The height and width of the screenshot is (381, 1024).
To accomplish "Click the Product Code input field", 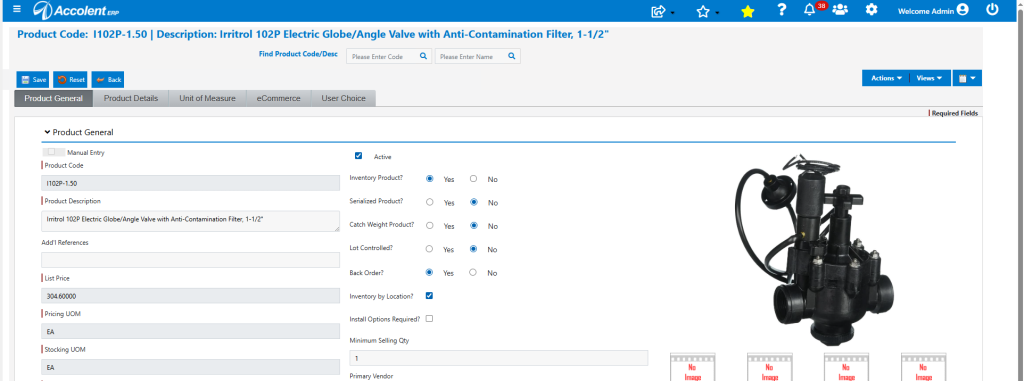I will pyautogui.click(x=190, y=183).
